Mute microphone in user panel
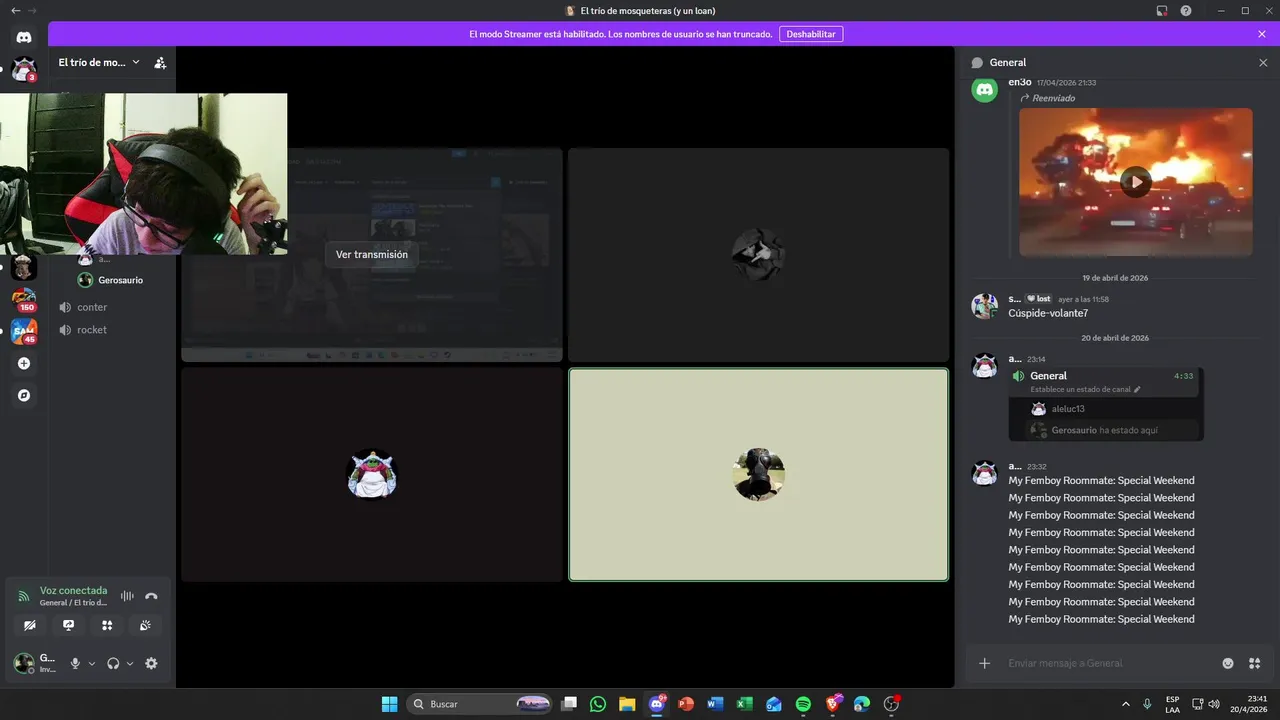Image resolution: width=1280 pixels, height=720 pixels. (75, 663)
